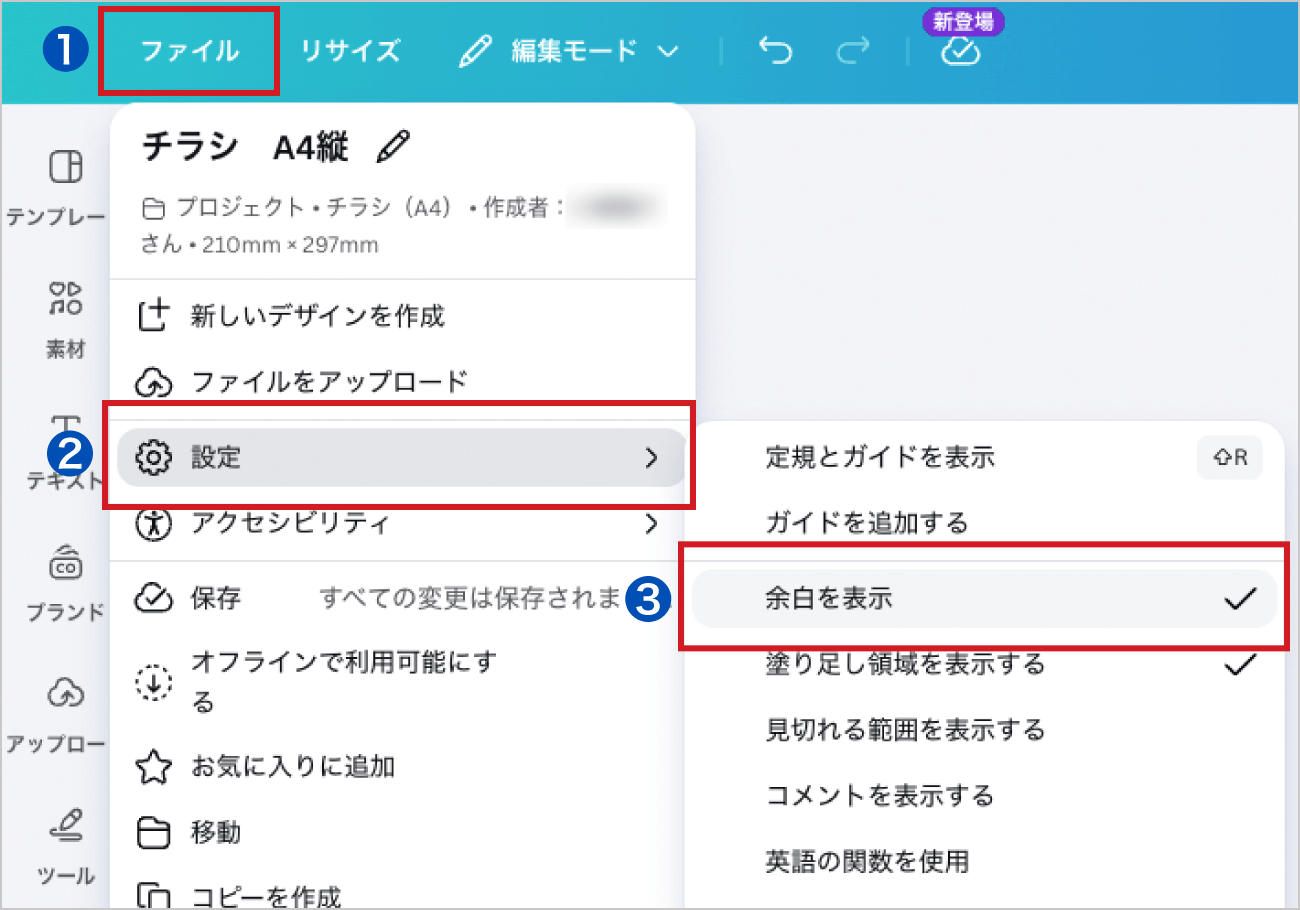Click the star favorite icon
The height and width of the screenshot is (910, 1300).
(x=154, y=767)
